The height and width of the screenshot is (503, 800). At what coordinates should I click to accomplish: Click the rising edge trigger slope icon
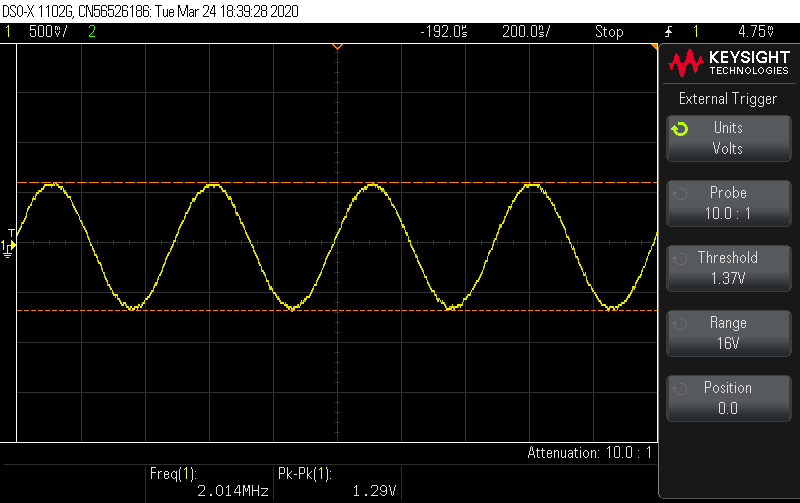pos(668,32)
